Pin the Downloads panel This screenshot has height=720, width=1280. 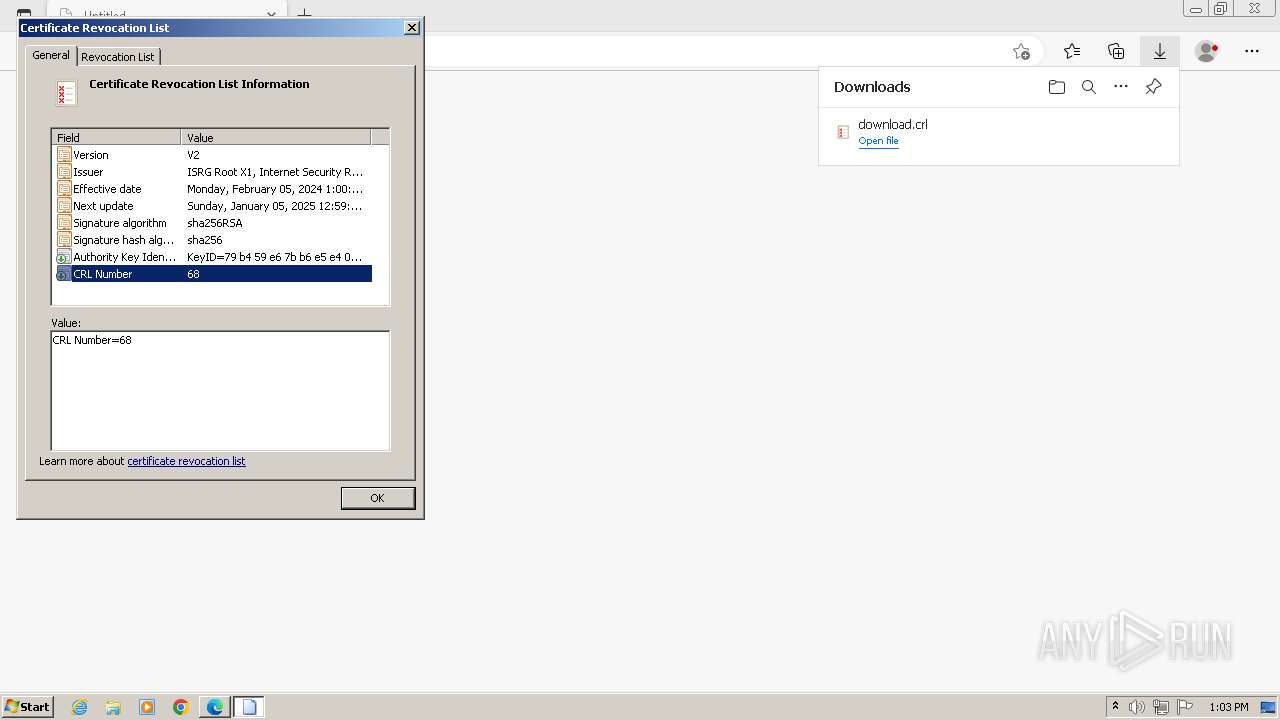tap(1153, 87)
